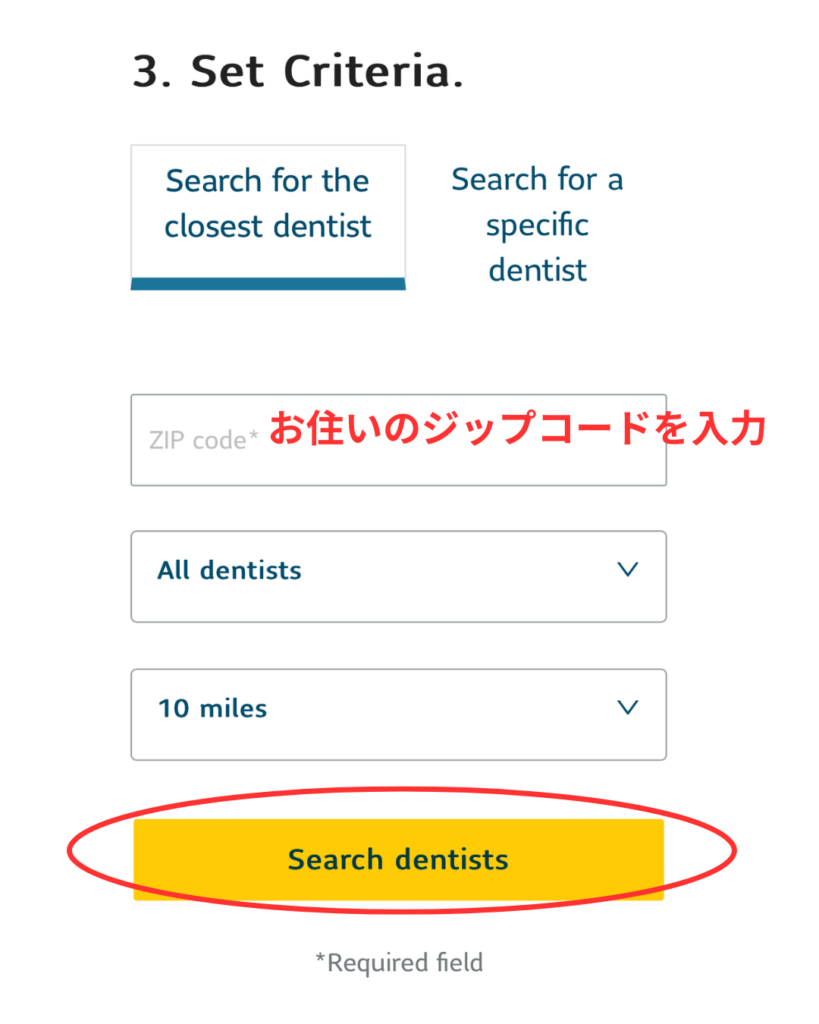The width and height of the screenshot is (819, 1024).
Task: Click the red Japanese ZIP code annotation
Action: click(518, 428)
